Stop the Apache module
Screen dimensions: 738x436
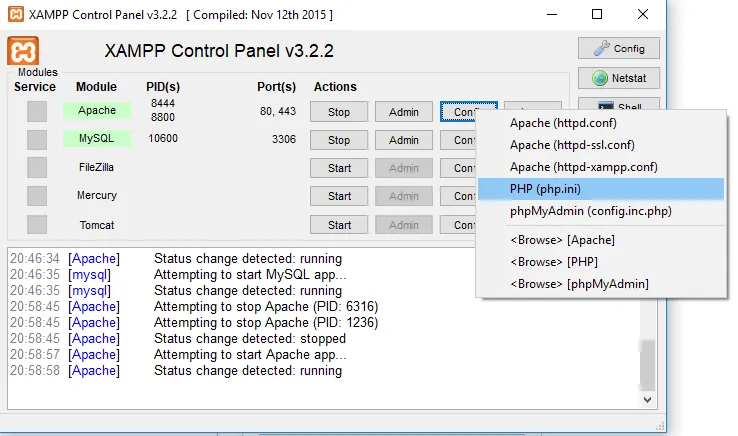coord(338,112)
